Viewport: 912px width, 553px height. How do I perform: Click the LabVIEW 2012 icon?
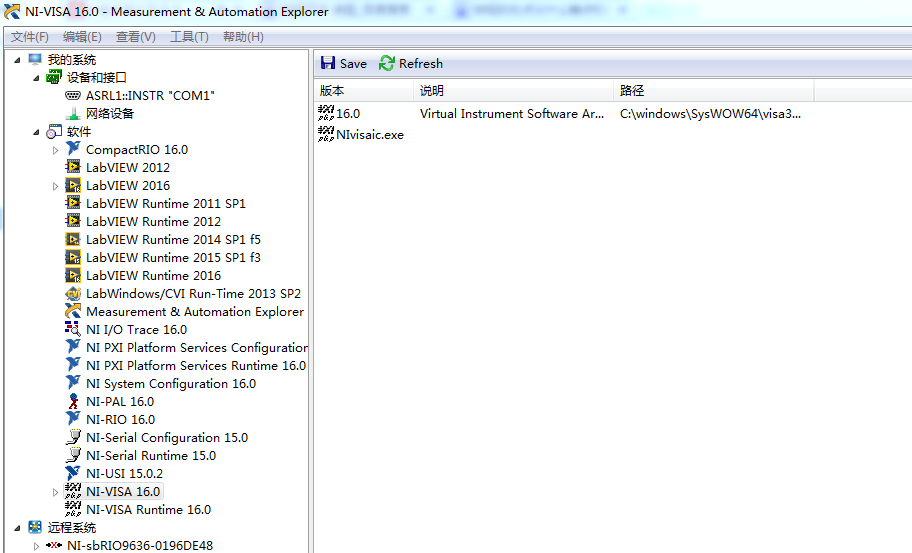click(x=73, y=167)
